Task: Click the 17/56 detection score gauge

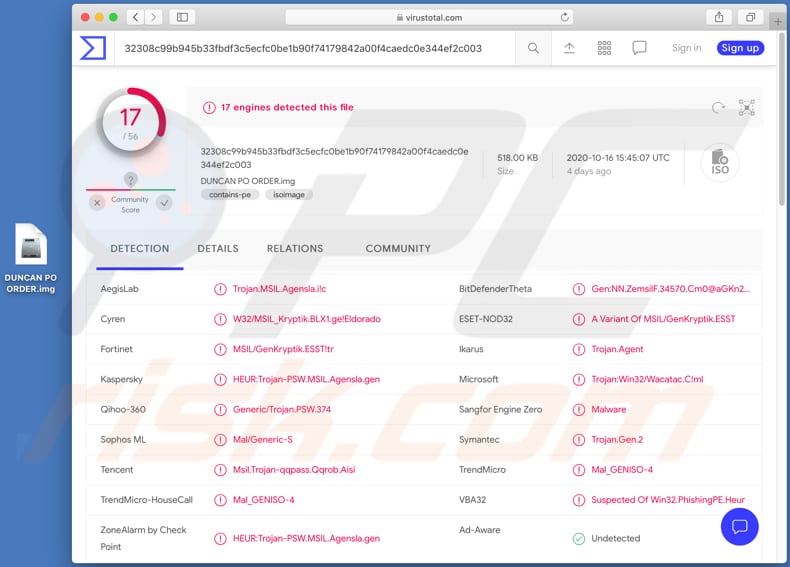Action: pyautogui.click(x=130, y=123)
